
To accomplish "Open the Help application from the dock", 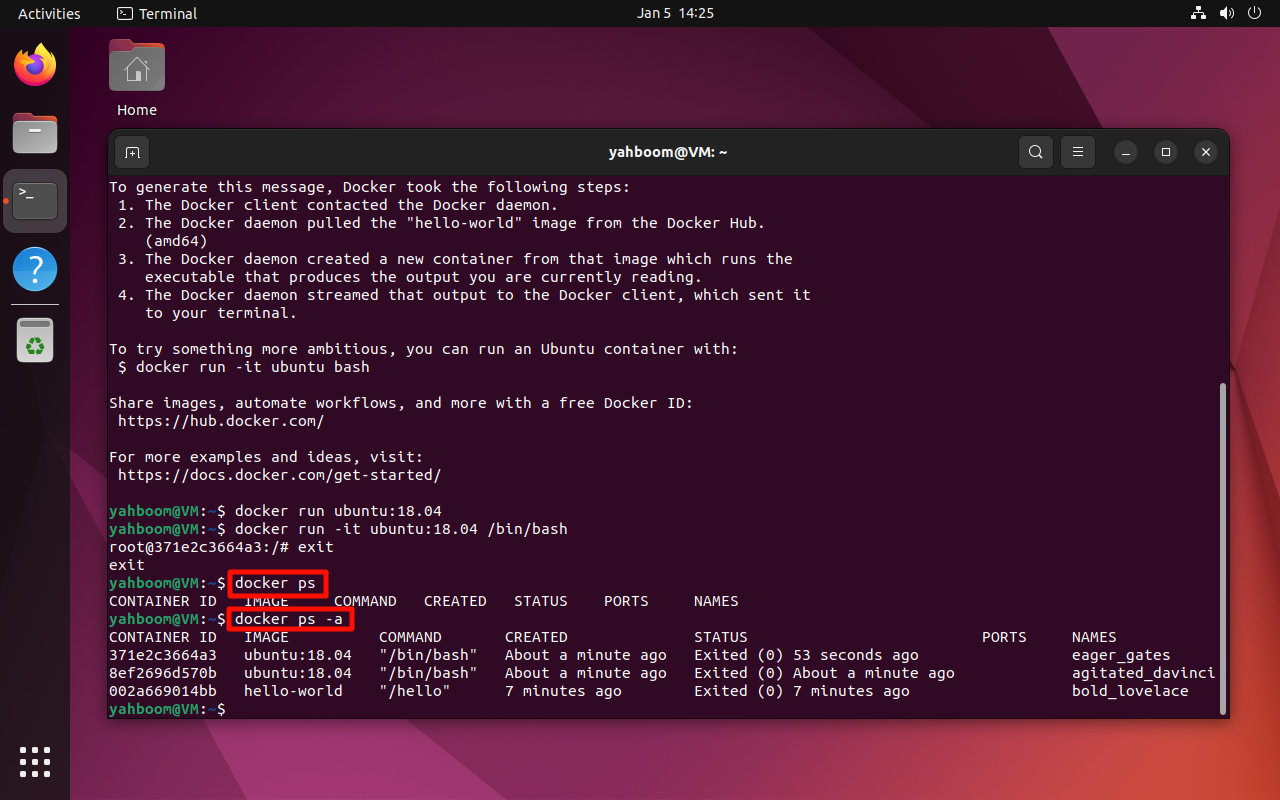I will pyautogui.click(x=35, y=269).
